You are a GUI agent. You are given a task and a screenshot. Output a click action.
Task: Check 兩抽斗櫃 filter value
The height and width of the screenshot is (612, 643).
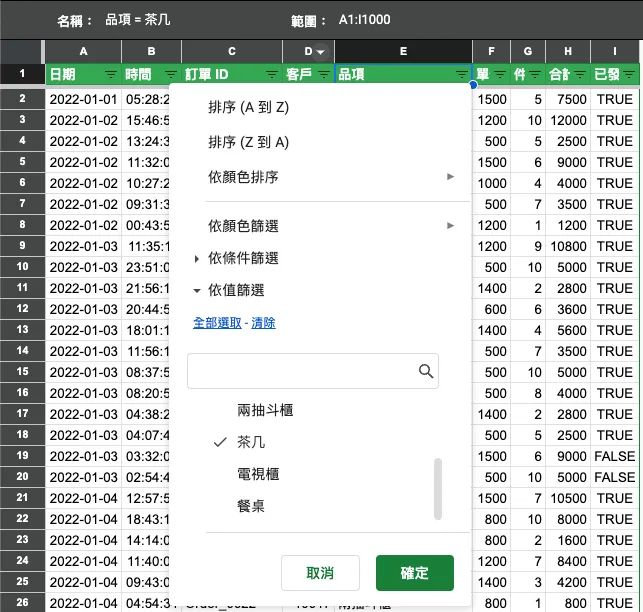pos(265,410)
